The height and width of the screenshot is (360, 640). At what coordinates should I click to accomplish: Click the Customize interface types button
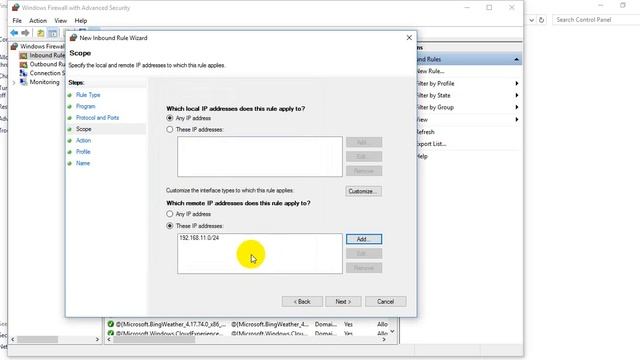(x=364, y=191)
